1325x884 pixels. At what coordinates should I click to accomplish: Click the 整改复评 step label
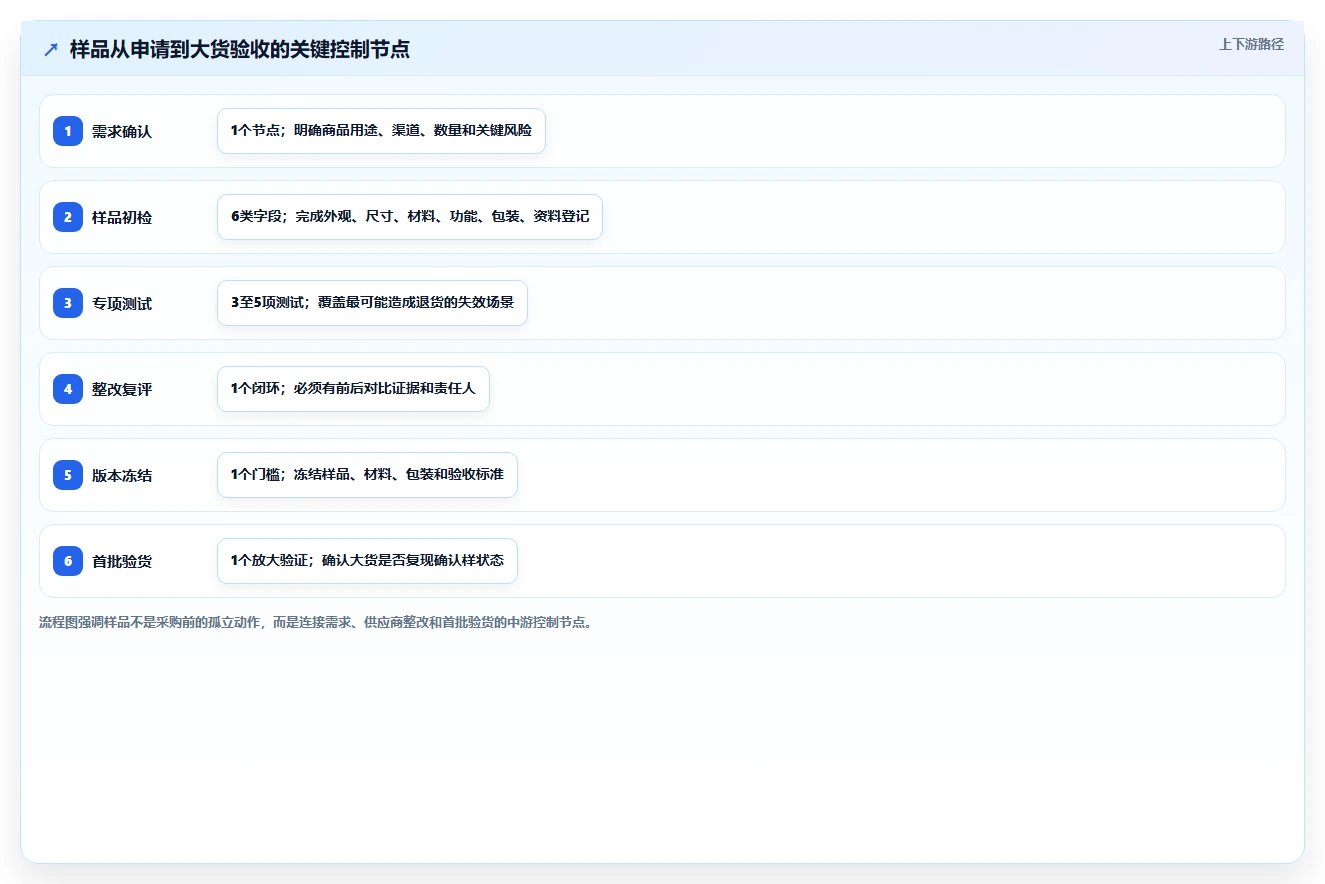pyautogui.click(x=122, y=389)
